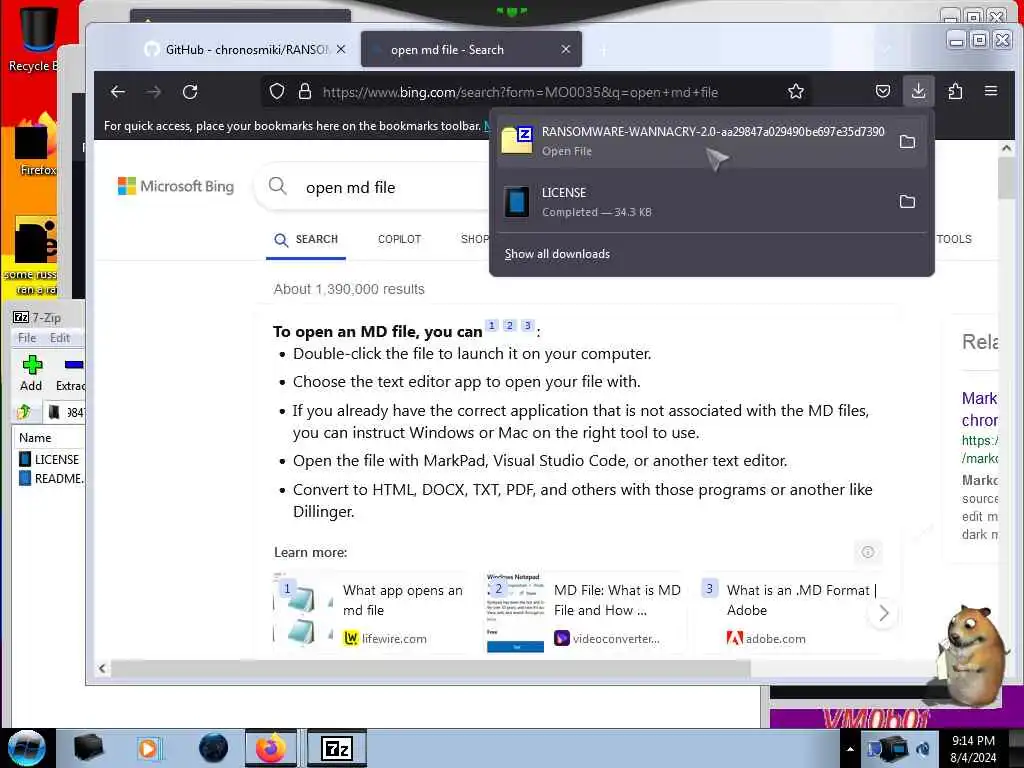Open Bing TOOLS menu
Viewport: 1024px width, 768px height.
[x=954, y=239]
